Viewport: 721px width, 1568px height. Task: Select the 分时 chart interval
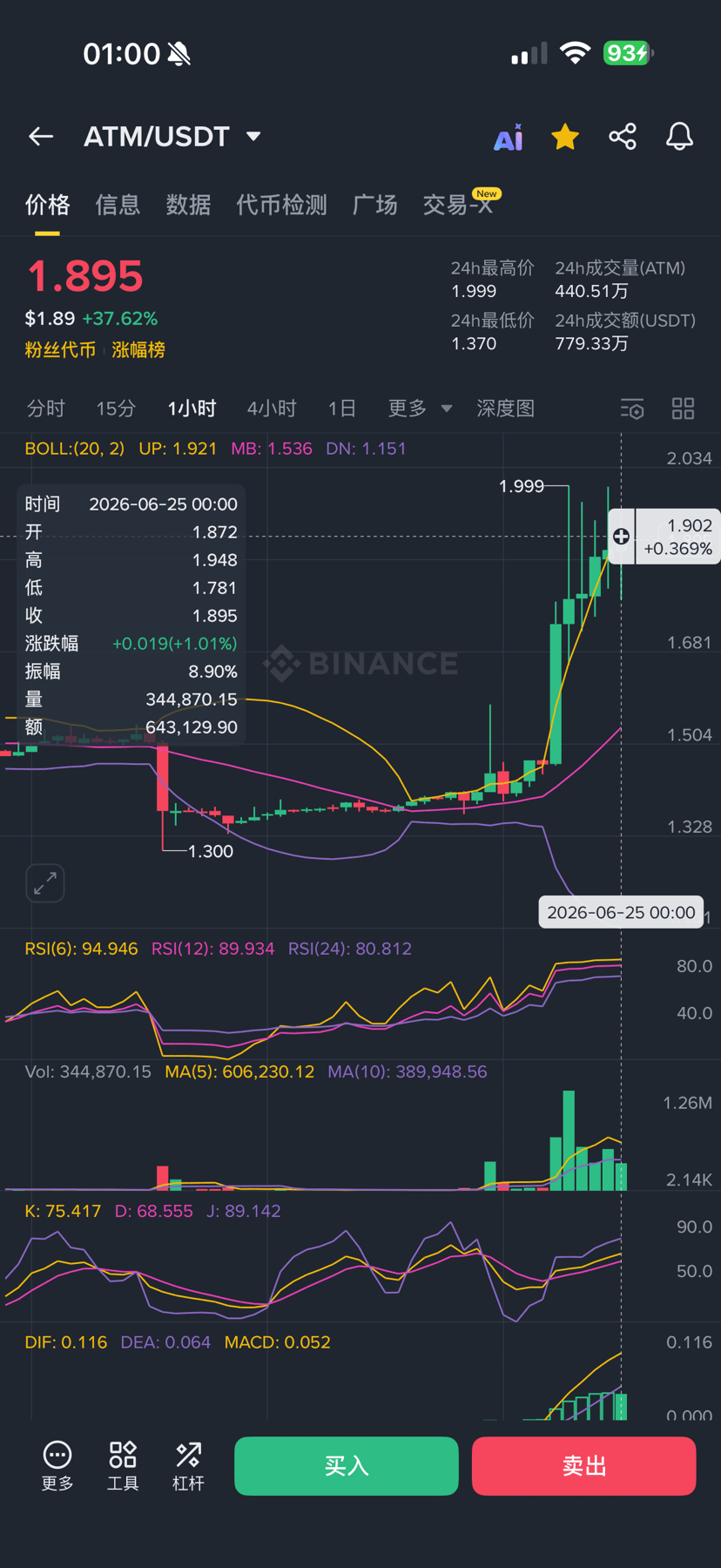pyautogui.click(x=45, y=409)
